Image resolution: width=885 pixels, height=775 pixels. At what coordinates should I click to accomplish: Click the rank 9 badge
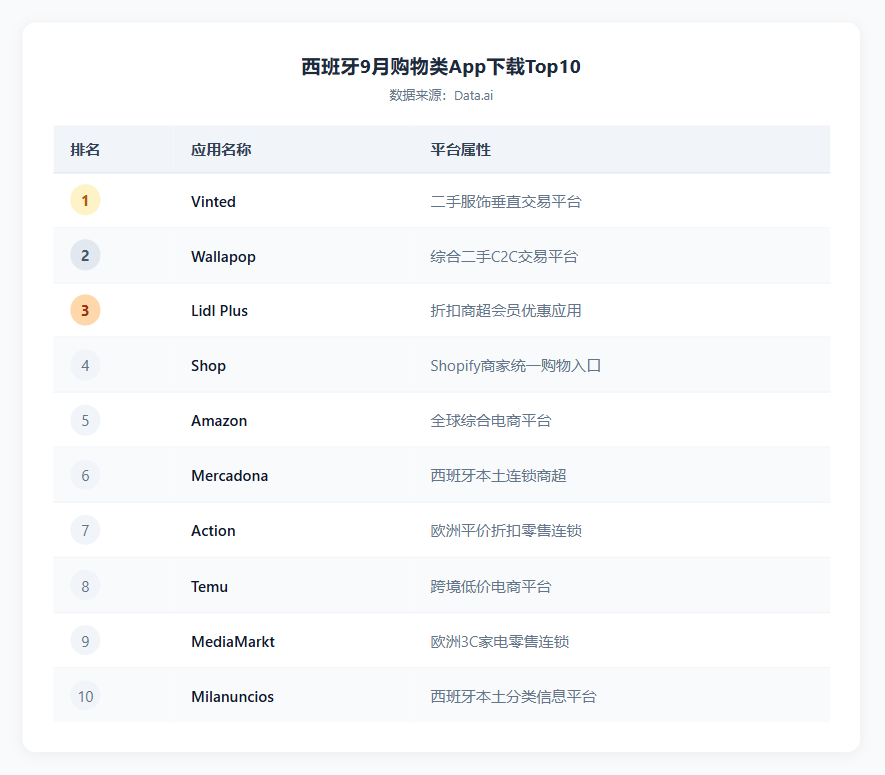coord(85,641)
